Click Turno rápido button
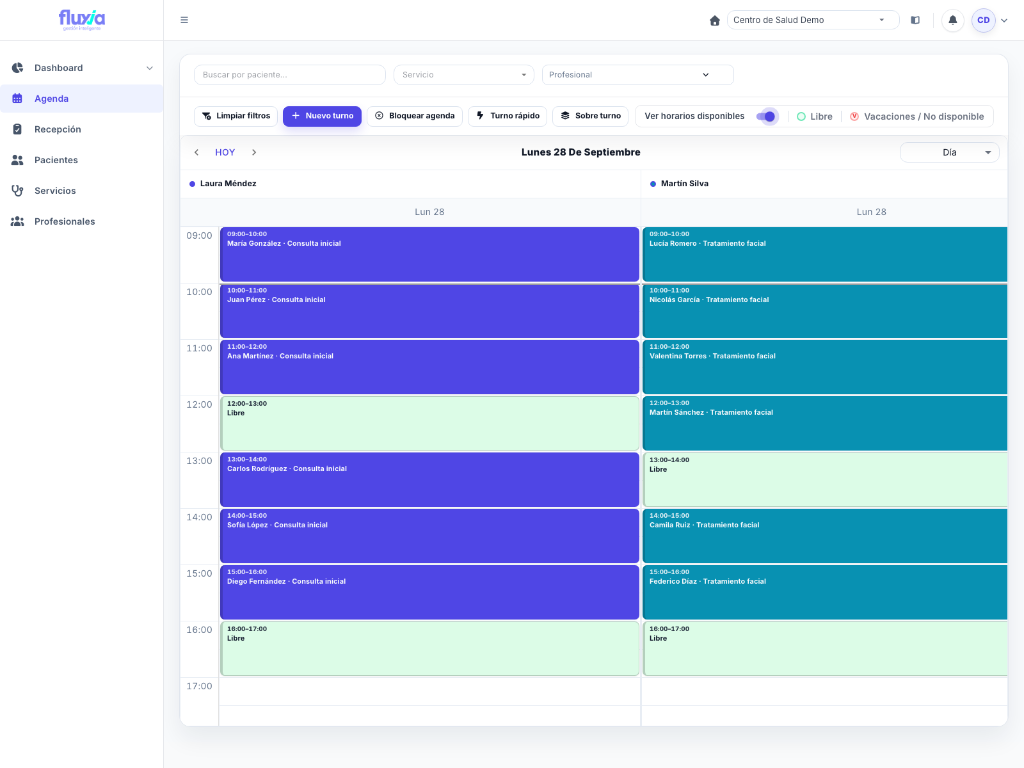The width and height of the screenshot is (1024, 768). pyautogui.click(x=507, y=116)
